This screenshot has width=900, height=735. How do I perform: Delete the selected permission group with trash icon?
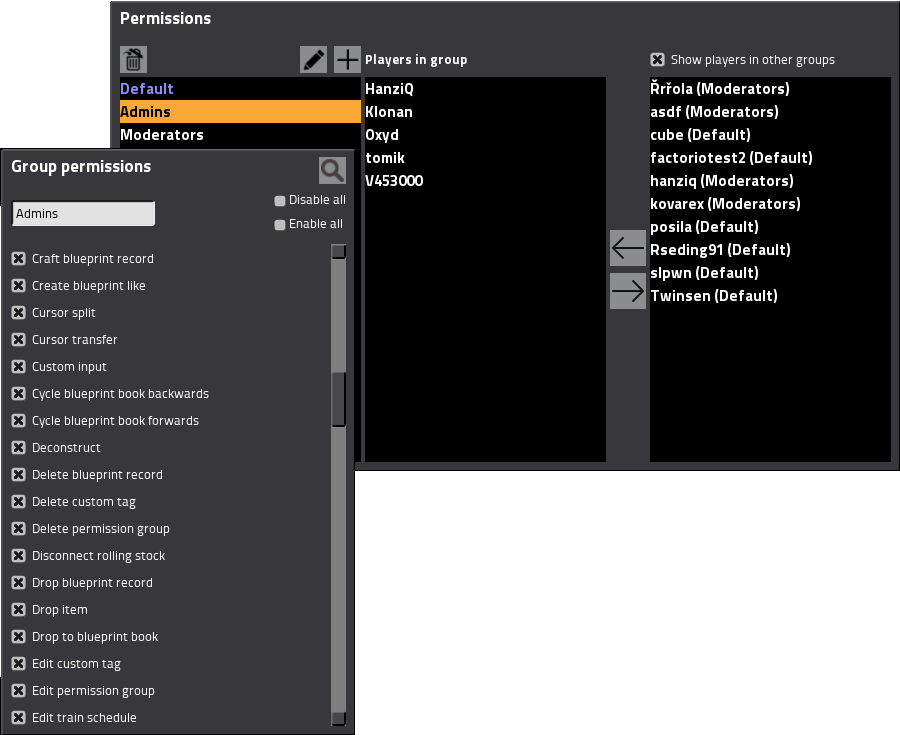[134, 60]
